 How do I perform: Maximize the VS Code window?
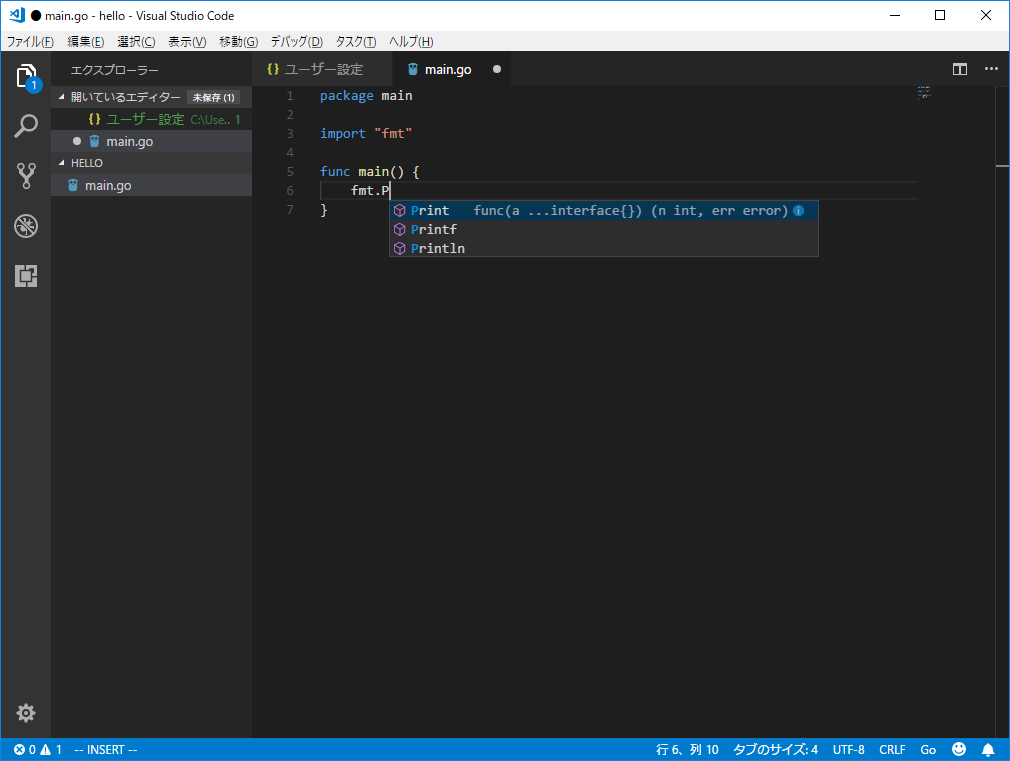[940, 15]
